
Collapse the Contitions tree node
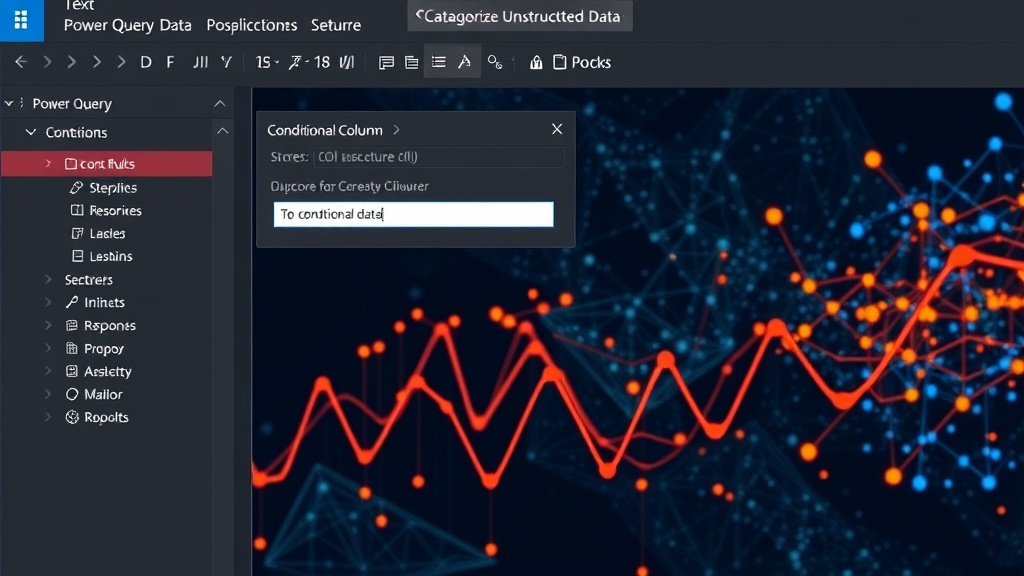tap(31, 132)
